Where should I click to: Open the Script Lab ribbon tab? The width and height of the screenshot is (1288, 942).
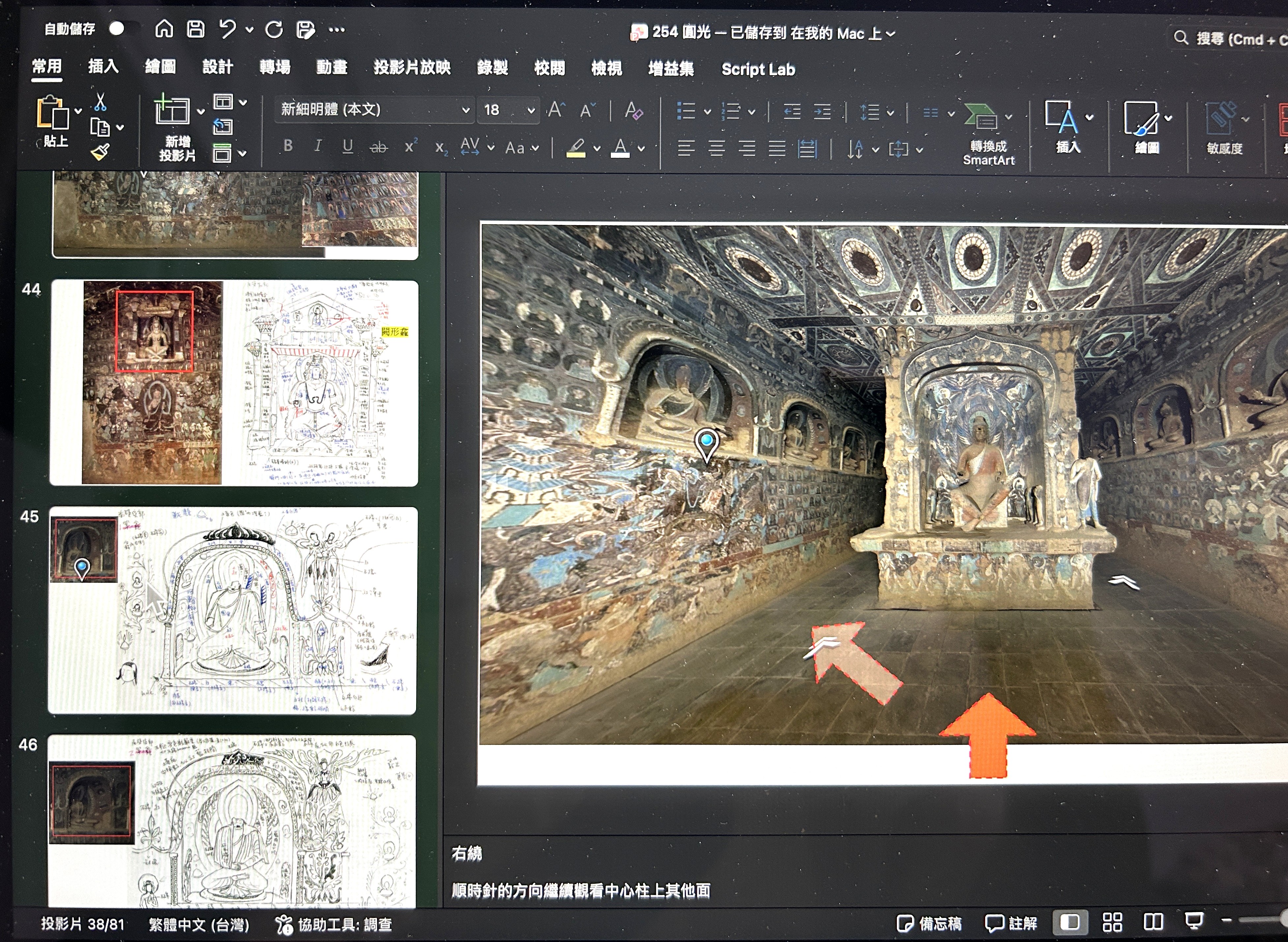pos(758,69)
